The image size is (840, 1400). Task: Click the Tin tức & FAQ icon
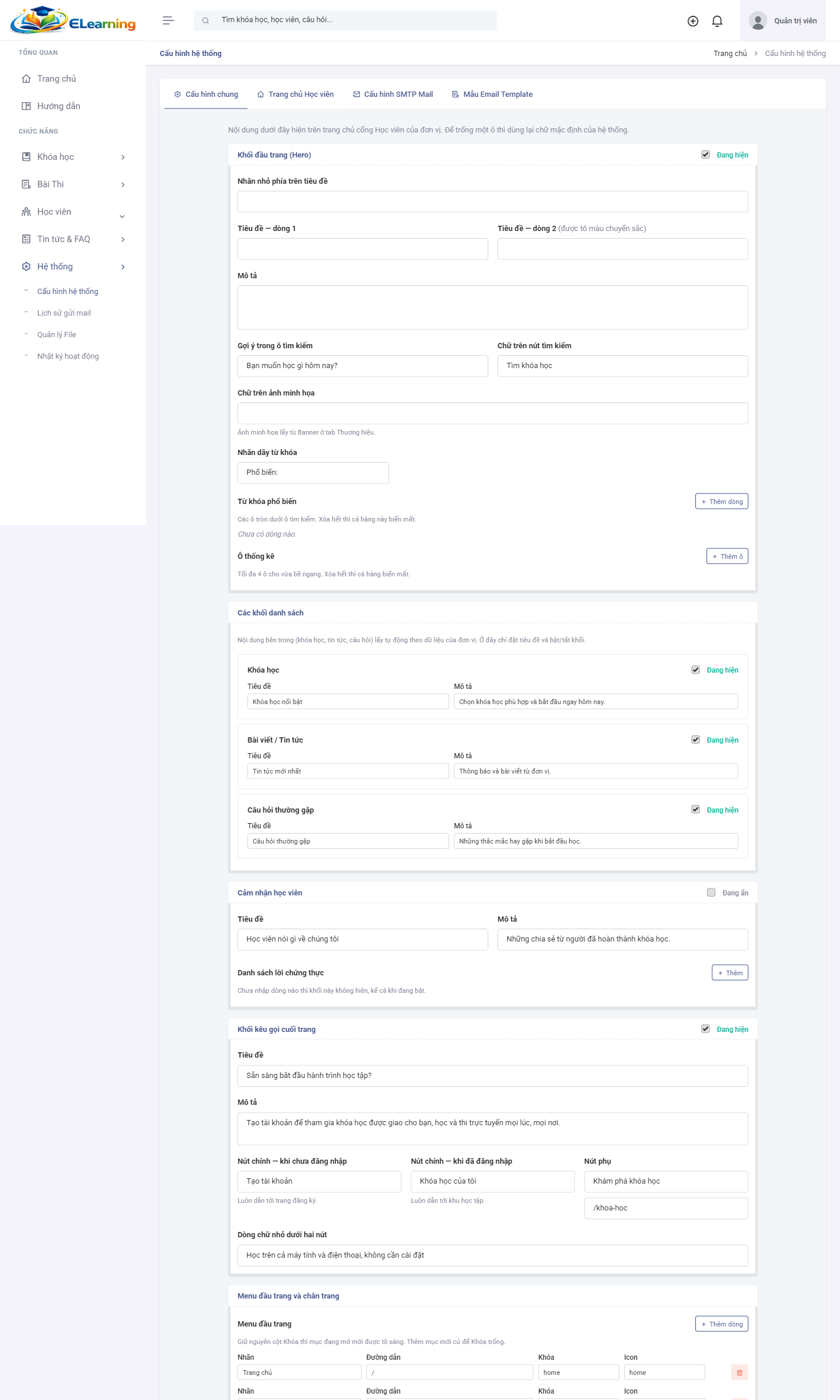tap(26, 239)
